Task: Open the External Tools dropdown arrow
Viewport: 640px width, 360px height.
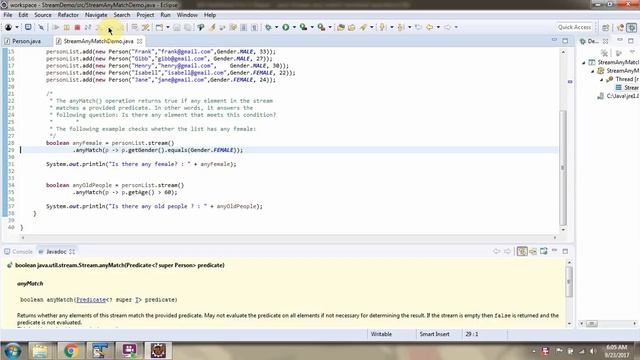Action: pos(330,27)
